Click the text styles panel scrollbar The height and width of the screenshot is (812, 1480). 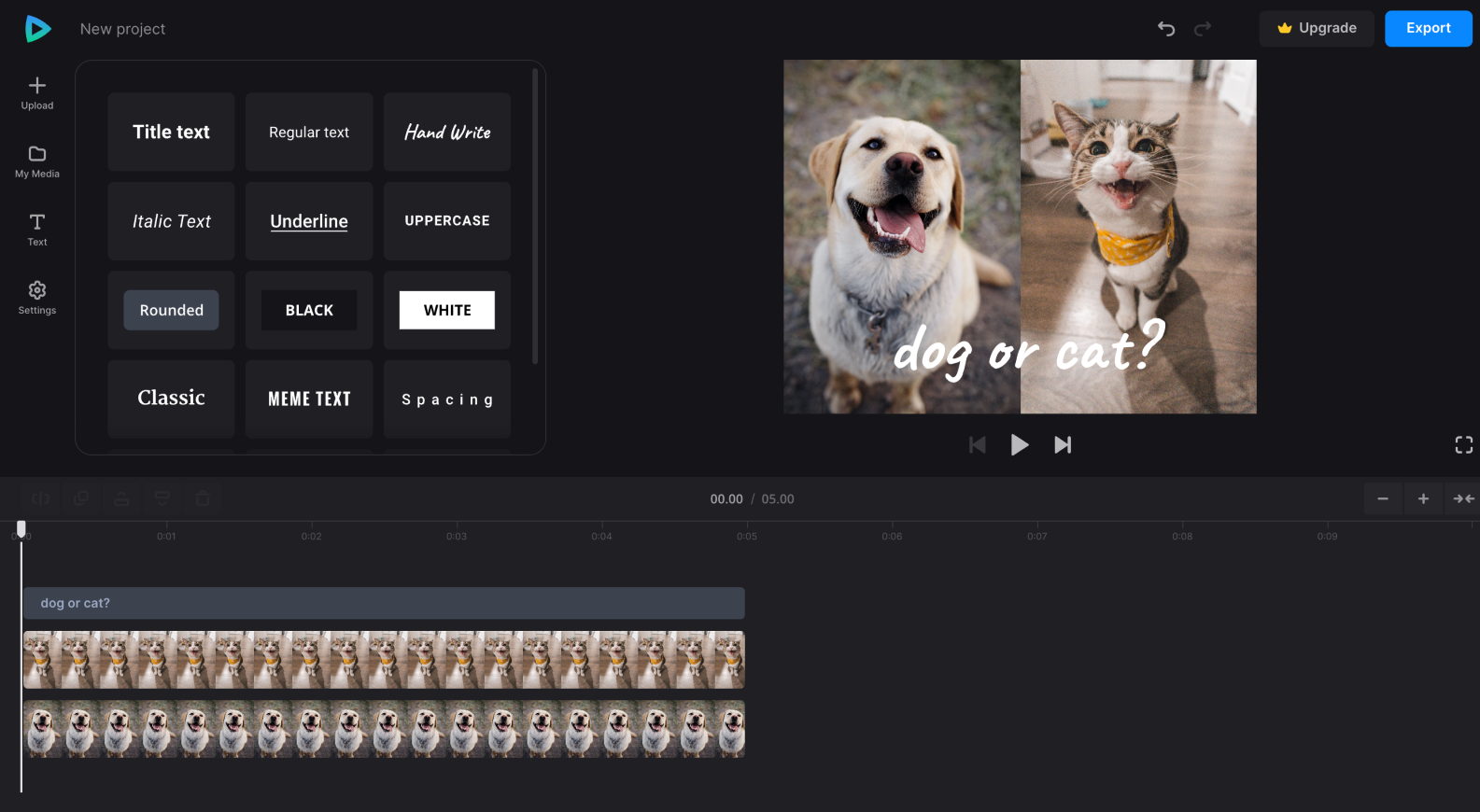535,215
